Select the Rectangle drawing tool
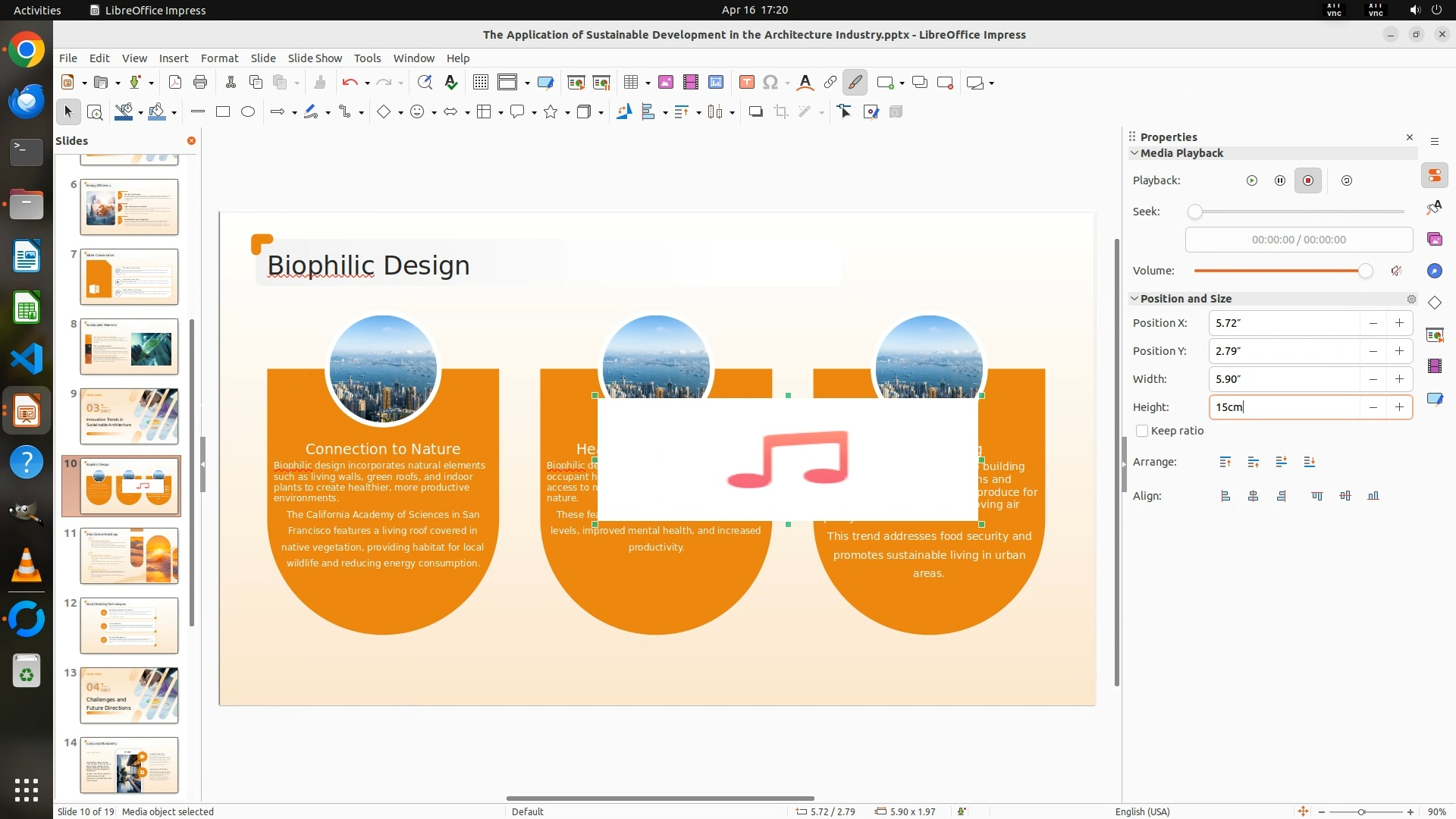Screen dimensions: 1456x819 coord(222,111)
